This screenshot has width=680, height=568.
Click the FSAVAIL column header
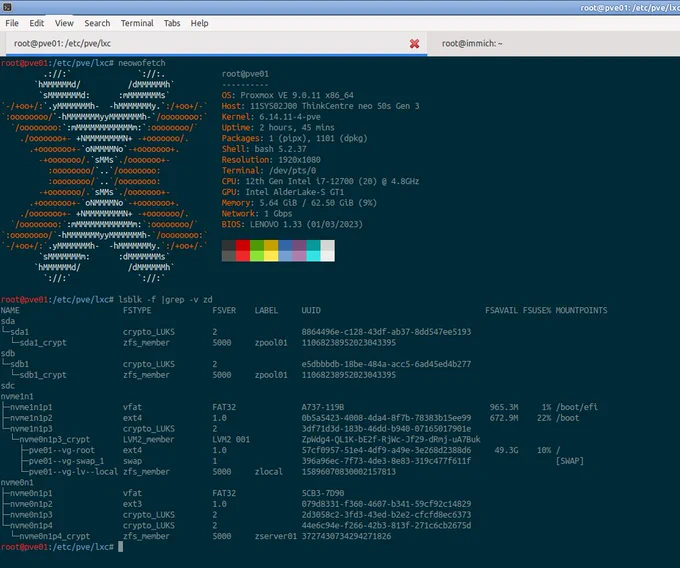point(501,310)
